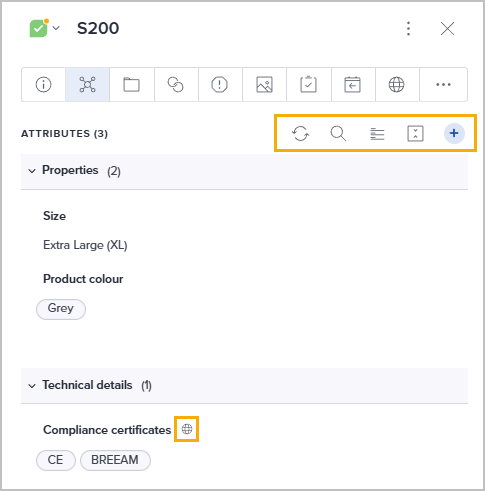Image resolution: width=485 pixels, height=491 pixels.
Task: Switch to the attributes network tab
Action: 87,84
